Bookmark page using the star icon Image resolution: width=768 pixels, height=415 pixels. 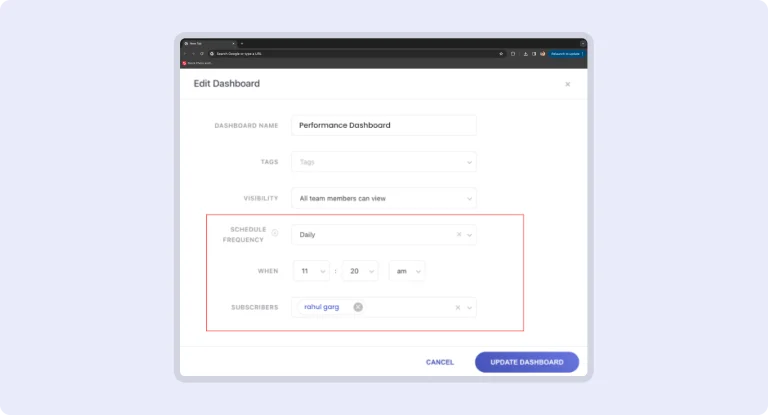[500, 53]
